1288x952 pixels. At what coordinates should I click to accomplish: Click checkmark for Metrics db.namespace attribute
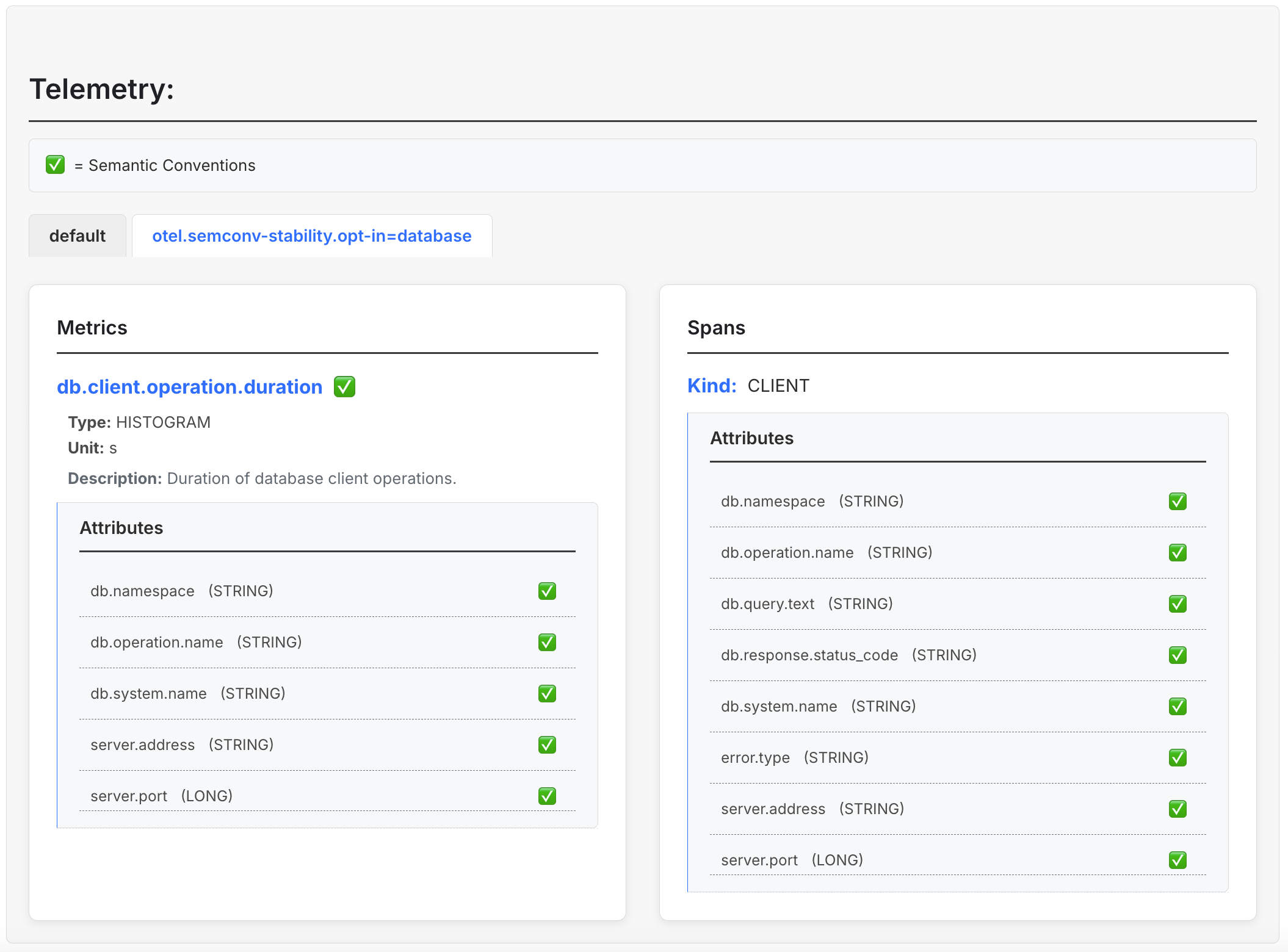[547, 591]
